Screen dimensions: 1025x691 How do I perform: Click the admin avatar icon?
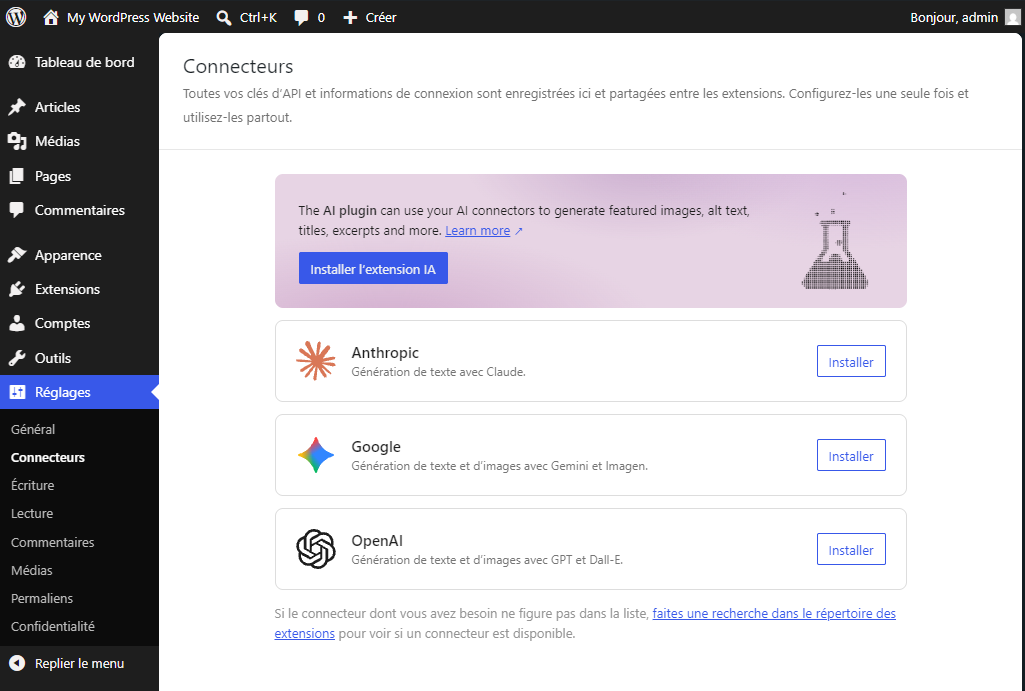[x=1013, y=17]
